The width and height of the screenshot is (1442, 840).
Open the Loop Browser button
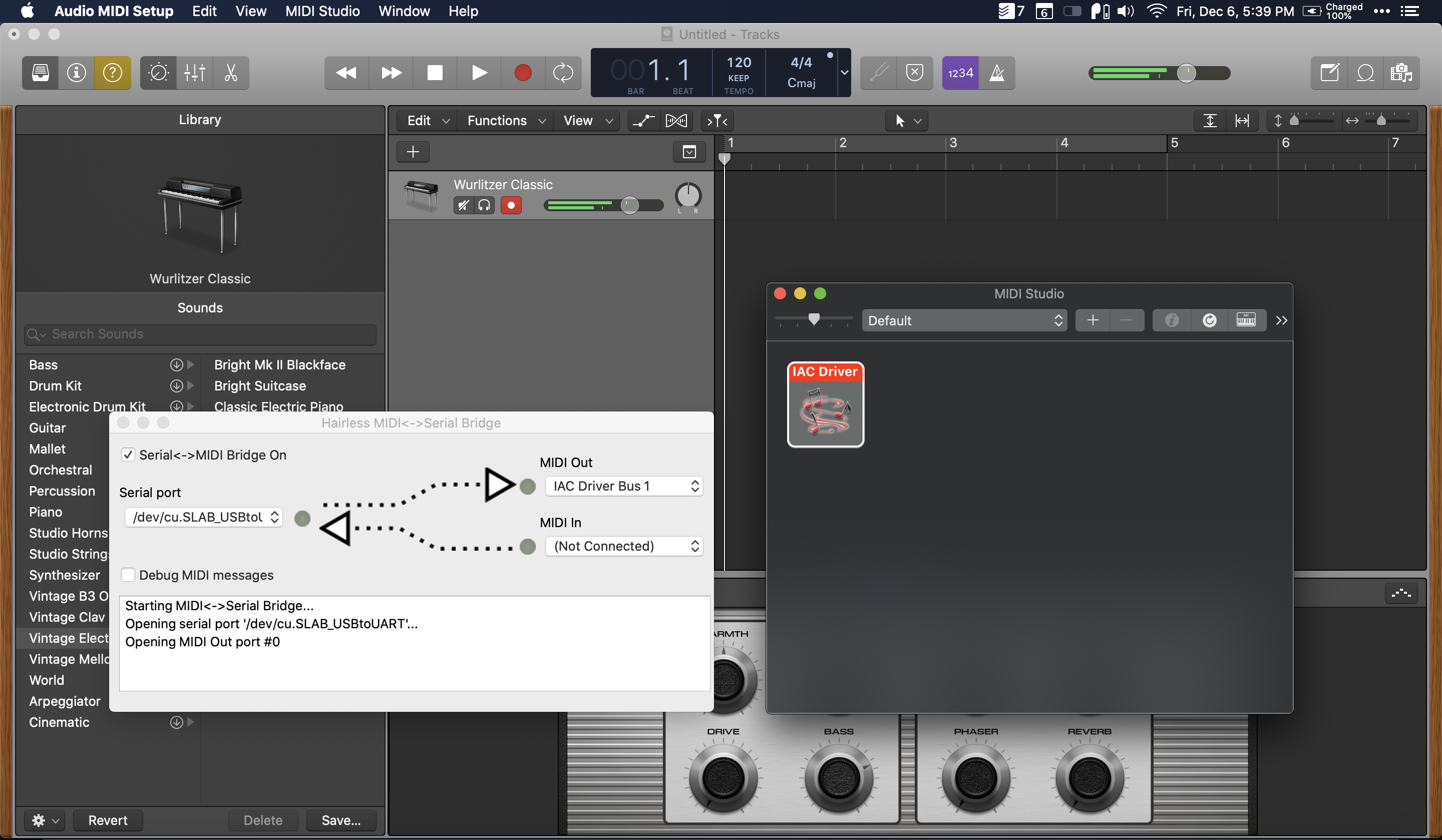tap(1365, 73)
